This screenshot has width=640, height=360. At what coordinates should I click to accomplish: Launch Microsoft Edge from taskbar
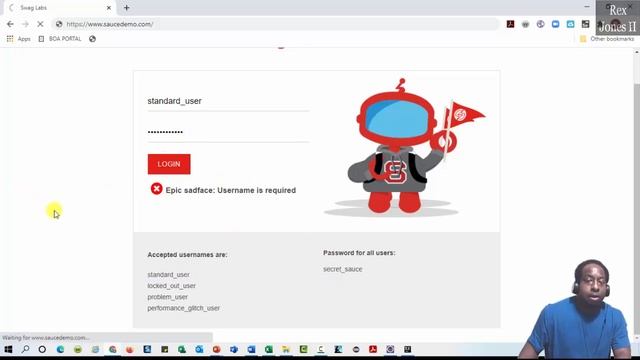point(60,349)
